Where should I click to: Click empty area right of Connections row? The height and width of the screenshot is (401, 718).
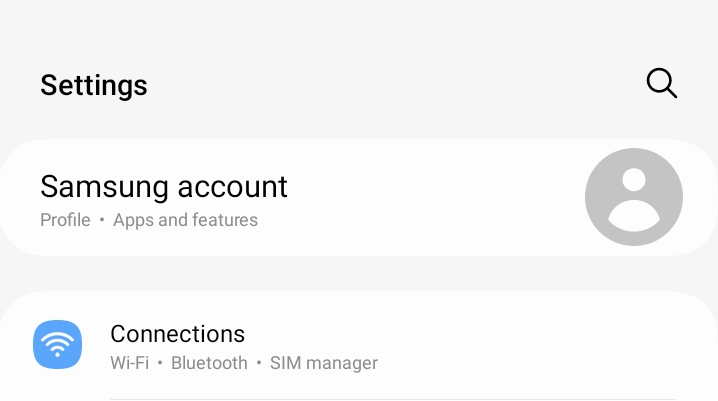550,346
